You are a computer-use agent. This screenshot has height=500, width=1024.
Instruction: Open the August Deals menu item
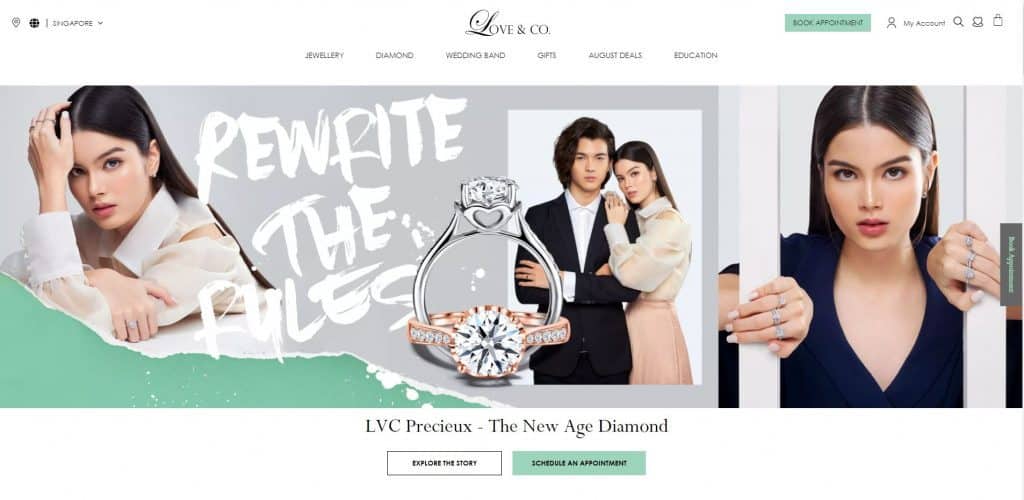(x=615, y=55)
